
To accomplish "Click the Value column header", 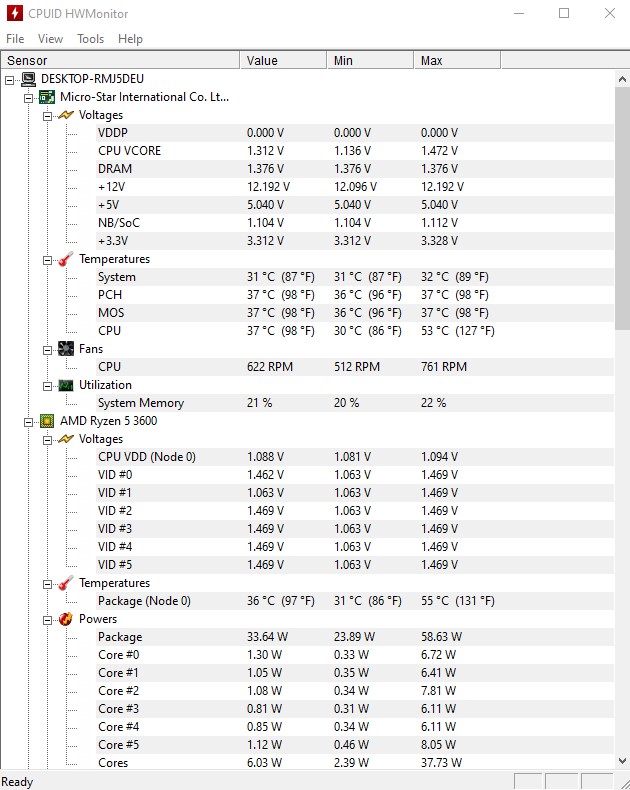I will point(283,60).
